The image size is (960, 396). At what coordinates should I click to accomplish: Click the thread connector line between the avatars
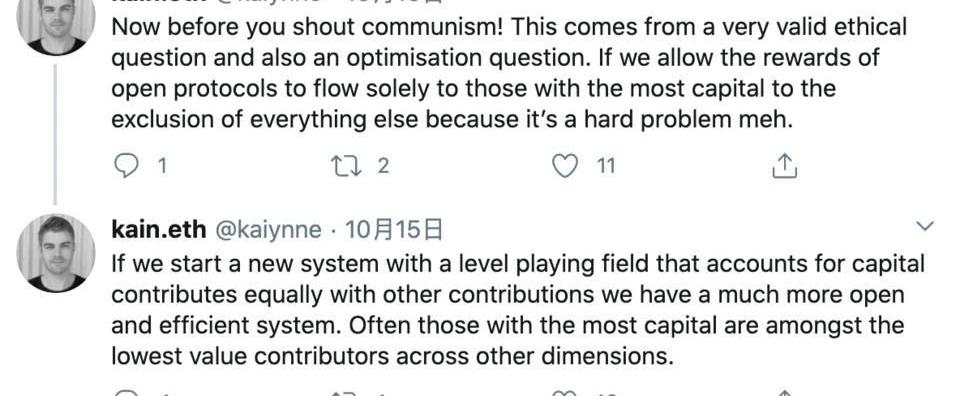(55, 134)
